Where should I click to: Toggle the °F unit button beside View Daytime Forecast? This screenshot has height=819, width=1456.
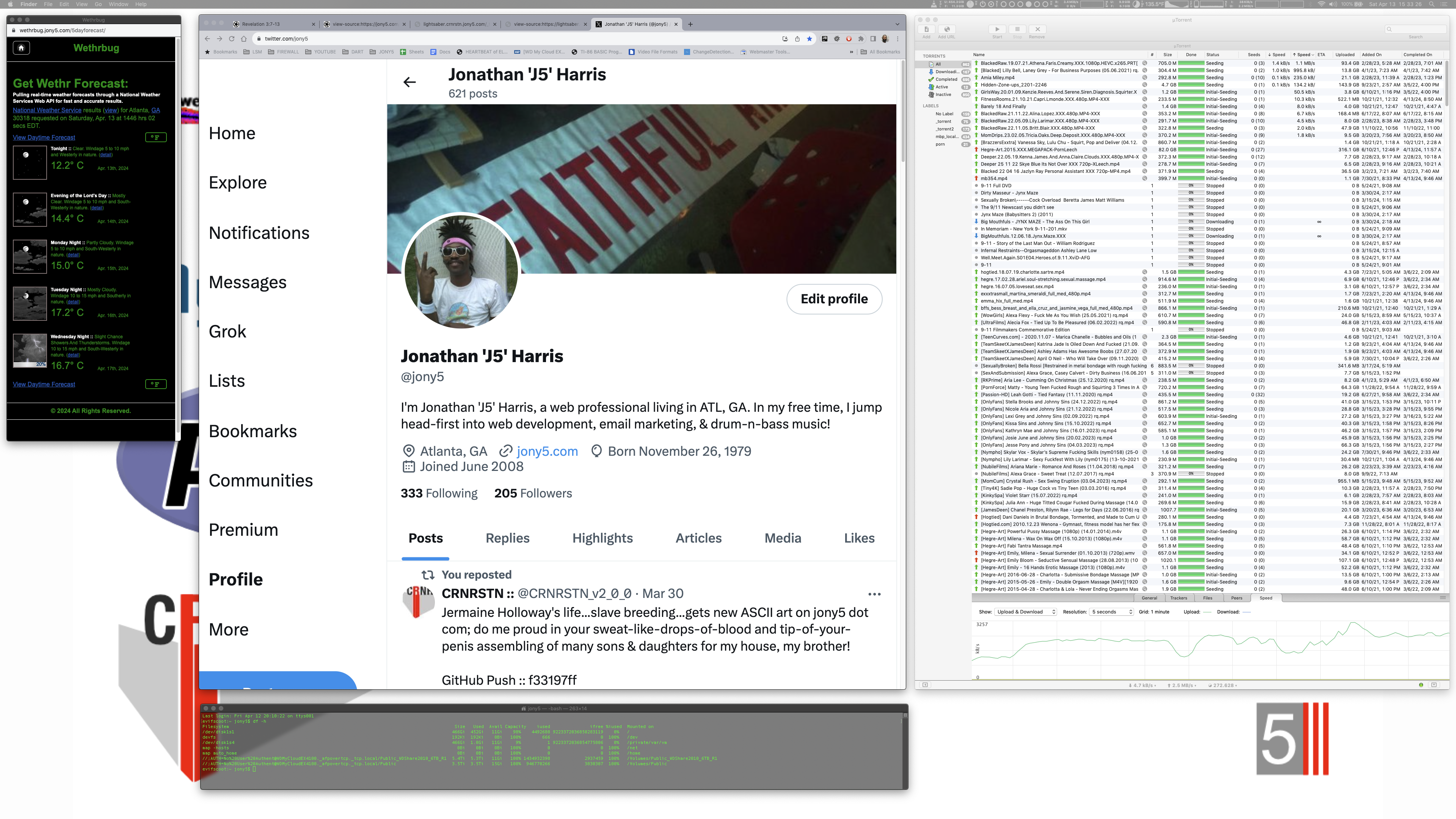[x=156, y=137]
